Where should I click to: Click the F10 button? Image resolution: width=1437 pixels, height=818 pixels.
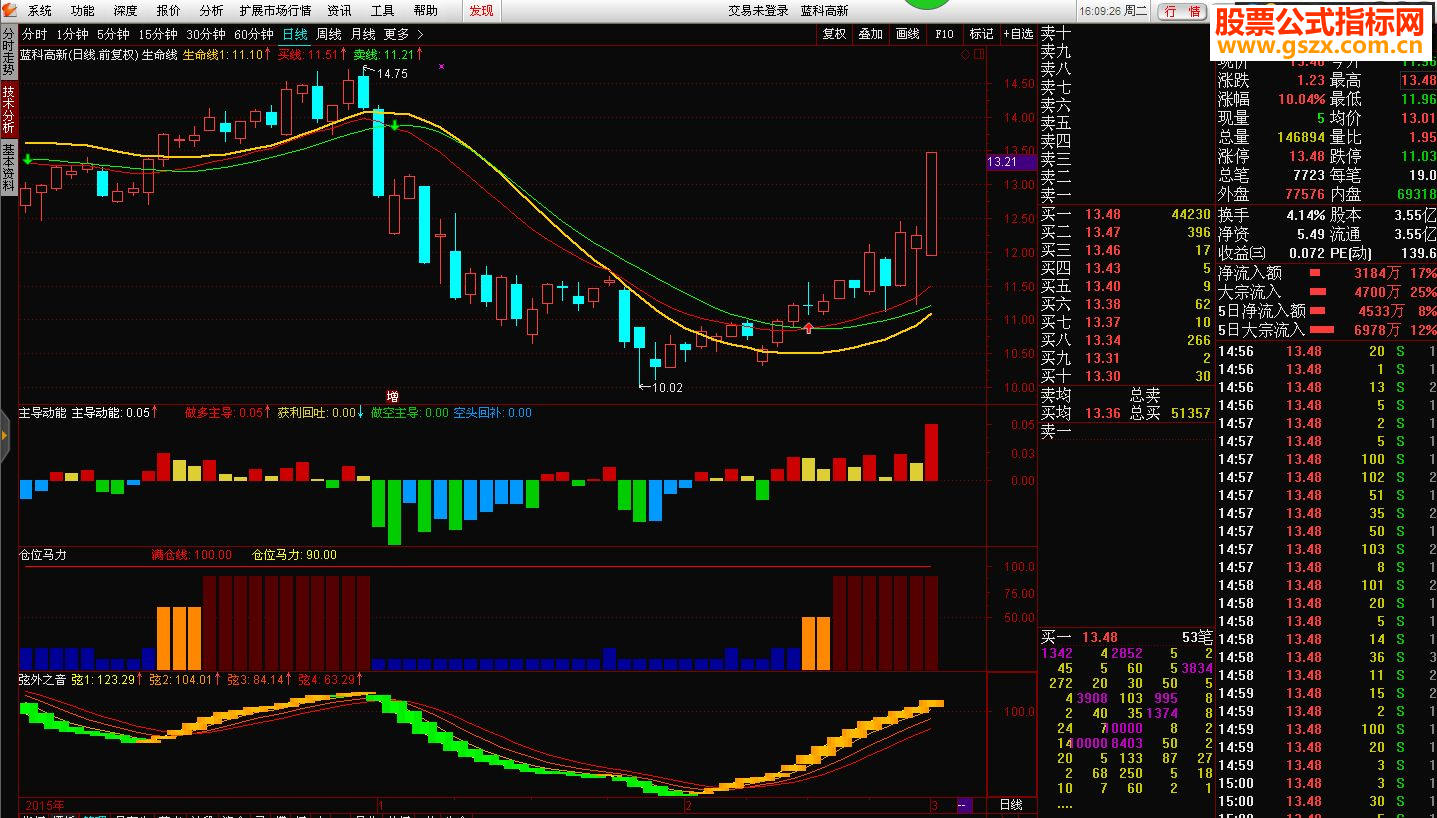(x=945, y=34)
